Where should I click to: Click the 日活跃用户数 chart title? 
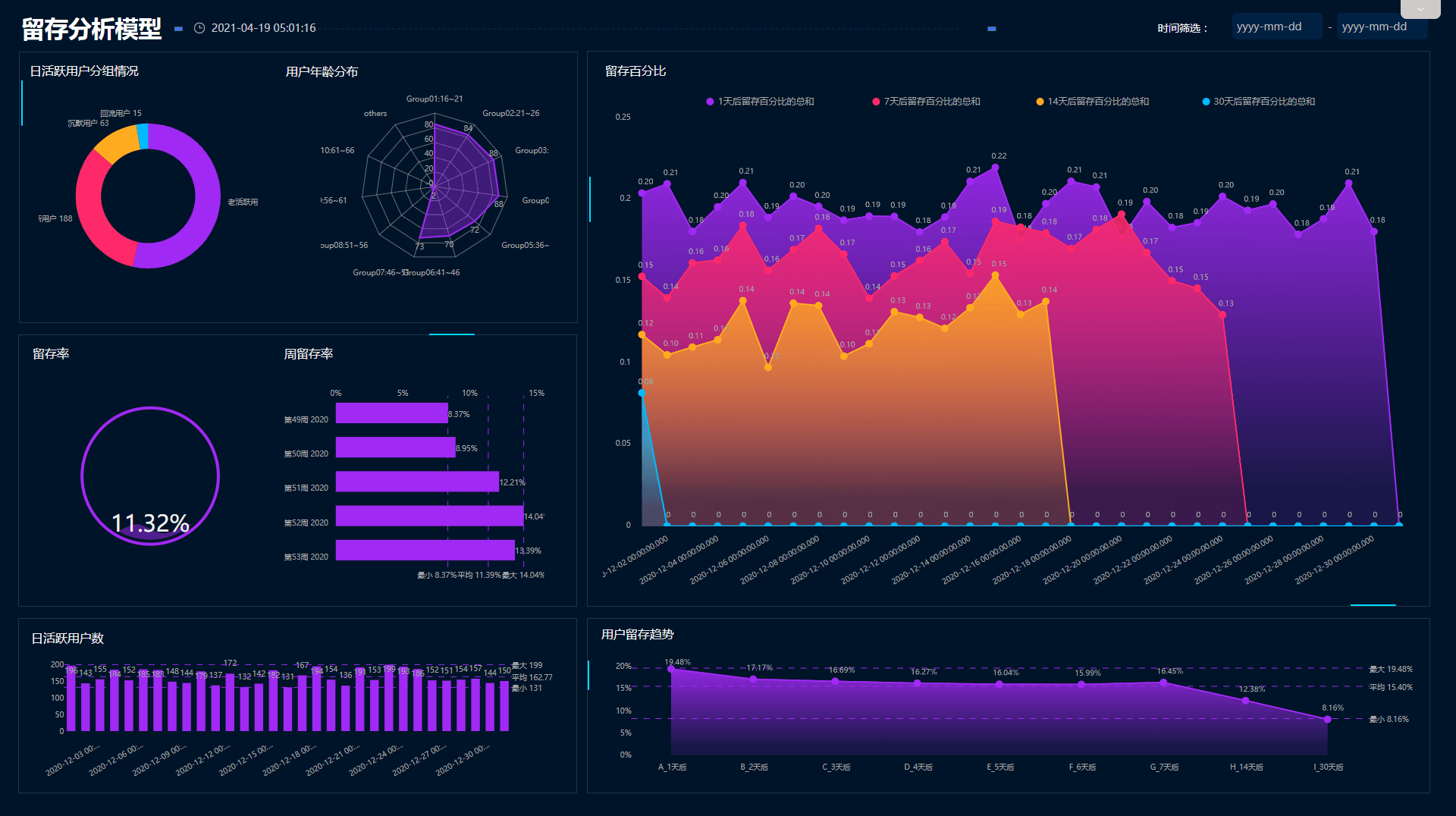(67, 639)
